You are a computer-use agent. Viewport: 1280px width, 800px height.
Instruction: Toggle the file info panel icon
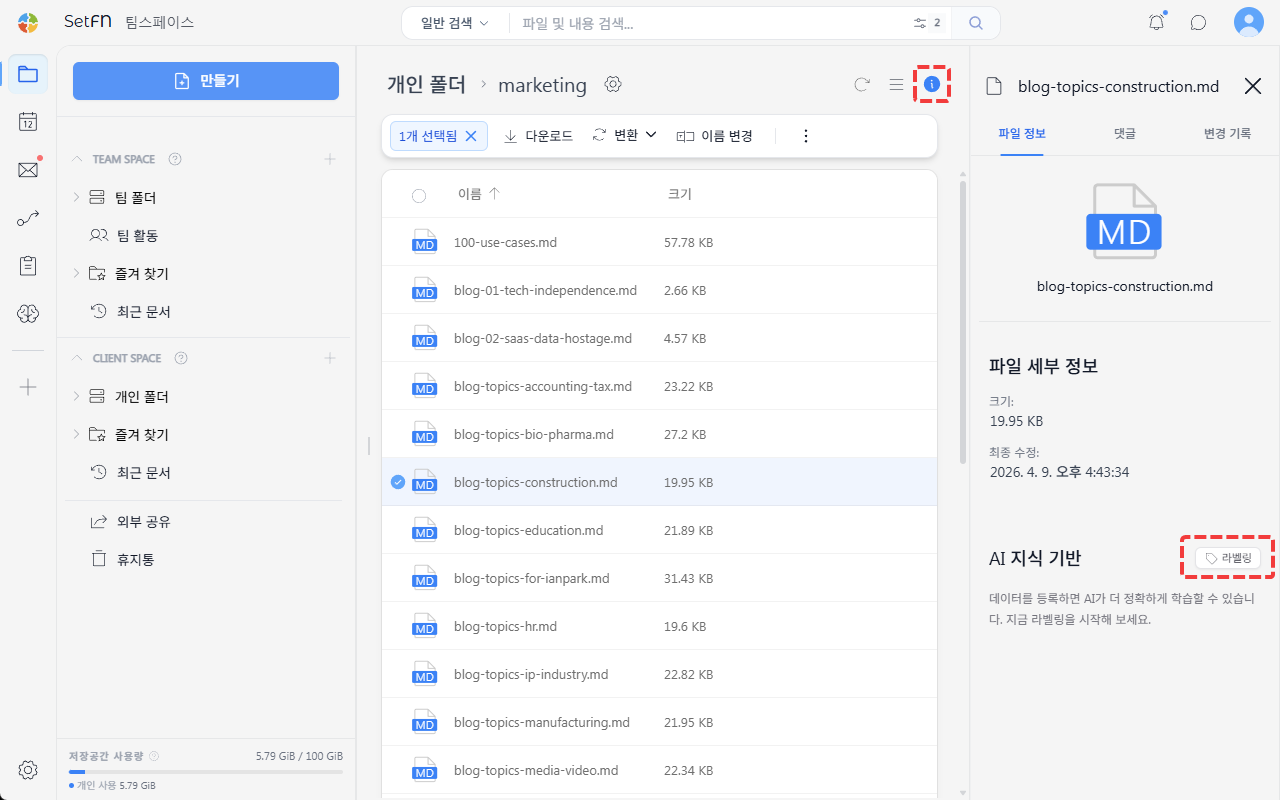coord(932,85)
